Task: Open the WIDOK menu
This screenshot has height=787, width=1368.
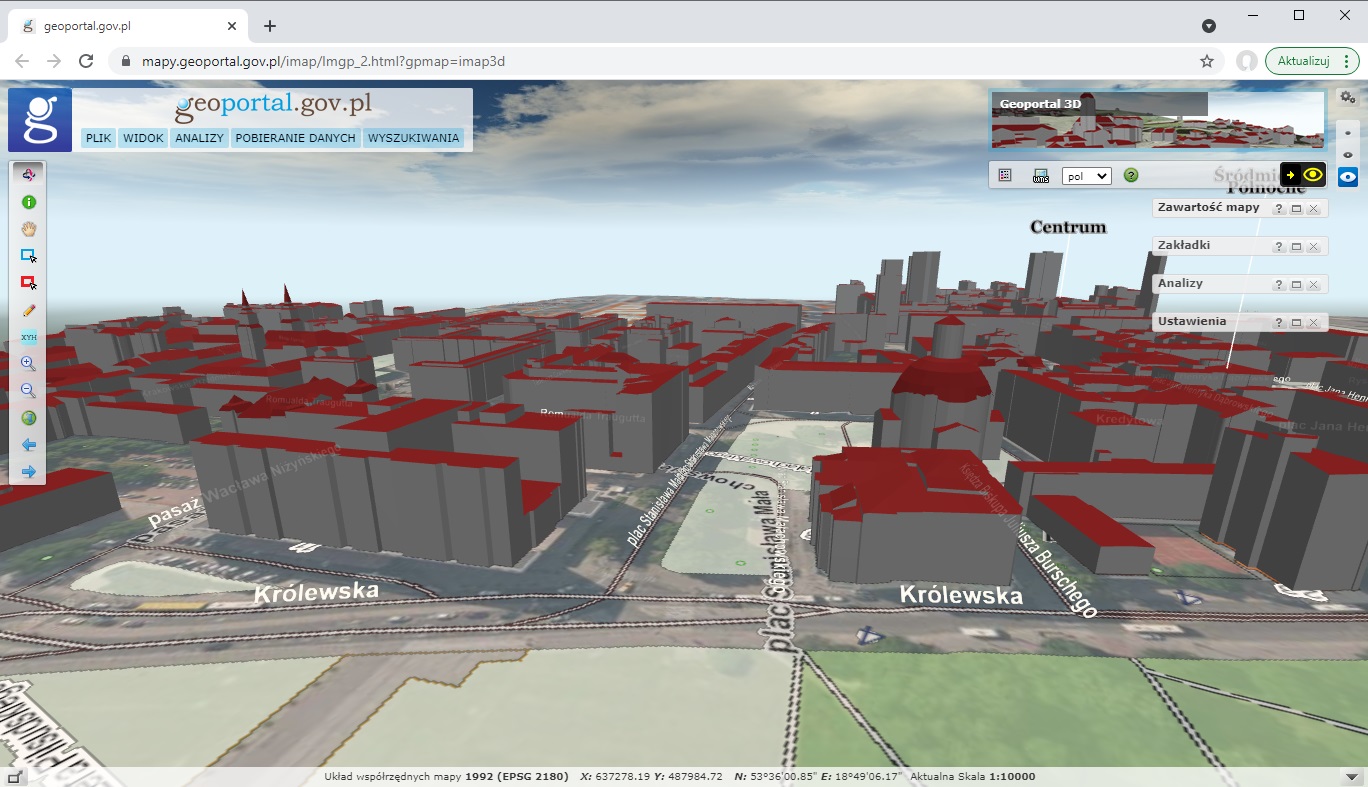Action: 143,138
